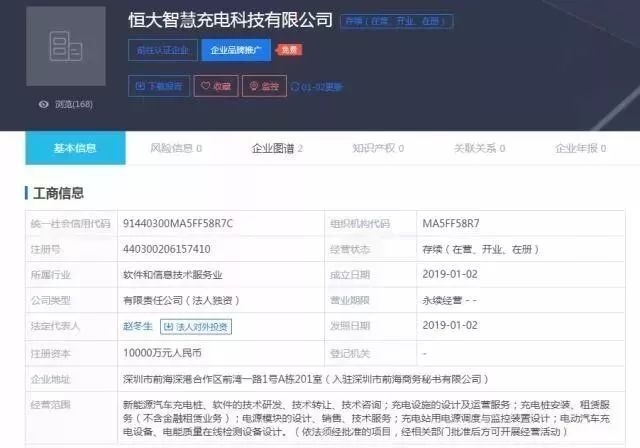Click the refresh icon beside 01-02更新

coord(295,86)
